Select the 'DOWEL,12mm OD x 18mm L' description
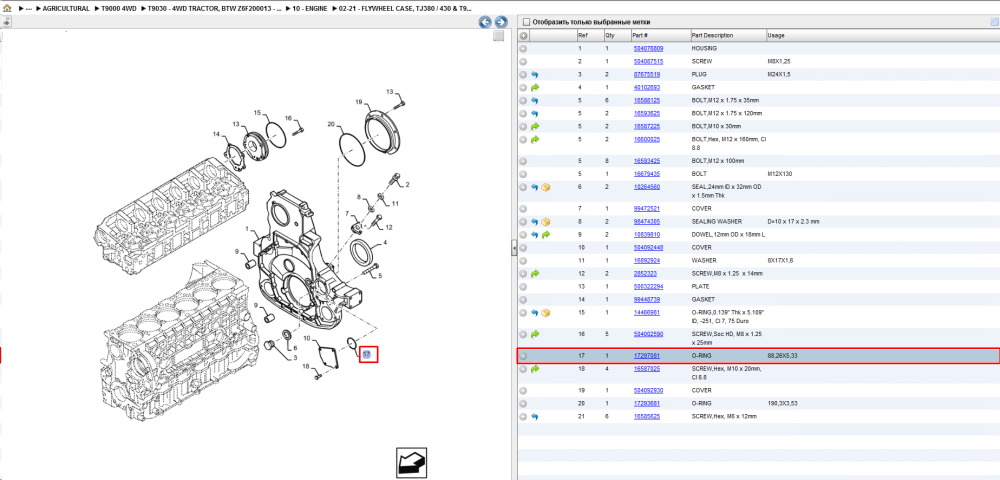Viewport: 1000px width, 480px height. point(728,235)
